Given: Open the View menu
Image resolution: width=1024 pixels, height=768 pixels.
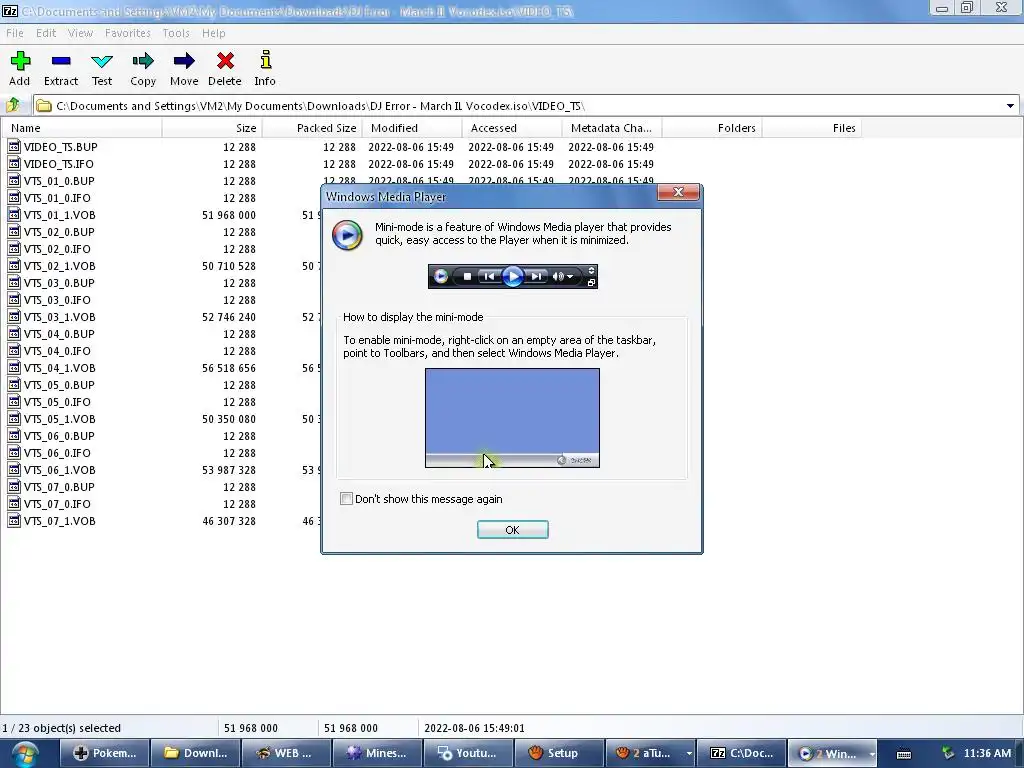Looking at the screenshot, I should 80,33.
